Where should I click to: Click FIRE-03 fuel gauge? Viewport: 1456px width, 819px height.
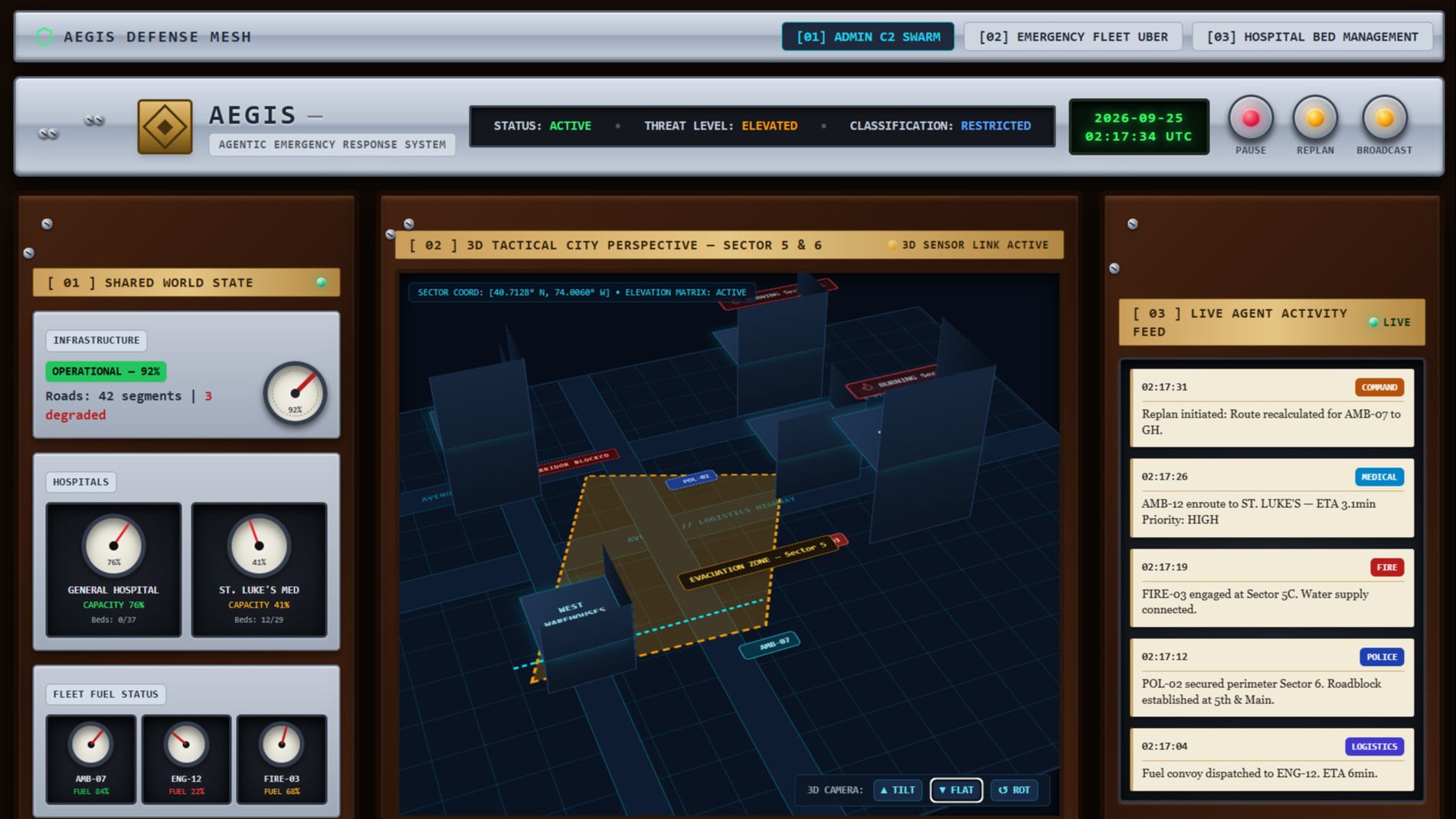pos(282,744)
